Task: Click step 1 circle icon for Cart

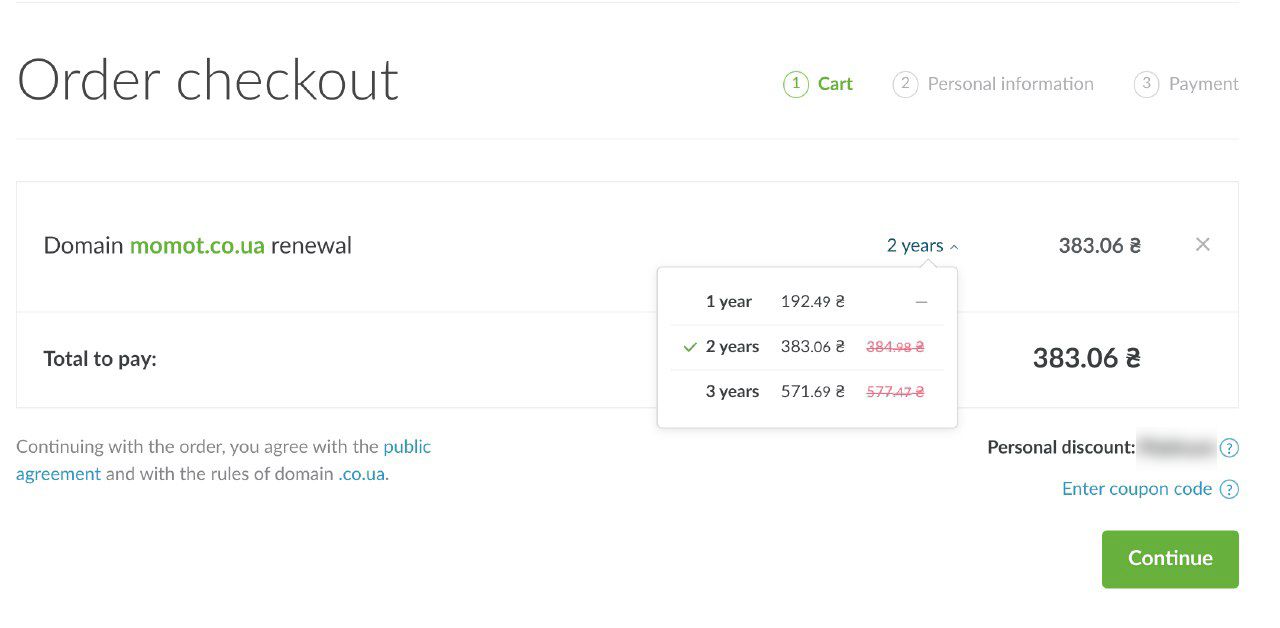Action: tap(795, 84)
